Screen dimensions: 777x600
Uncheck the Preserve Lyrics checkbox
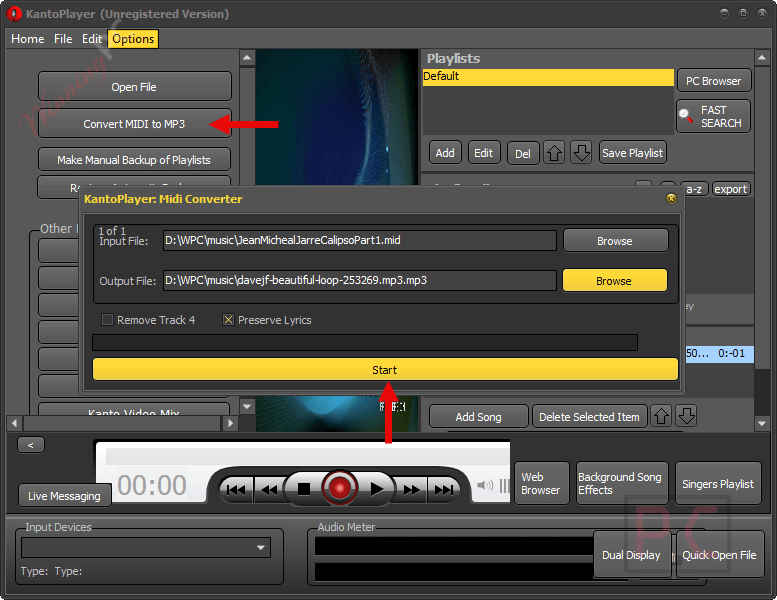(228, 320)
